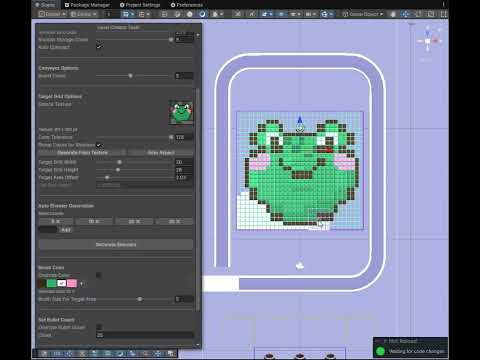Image resolution: width=480 pixels, height=360 pixels.
Task: Click the Generate Shooters button
Action: (116, 245)
